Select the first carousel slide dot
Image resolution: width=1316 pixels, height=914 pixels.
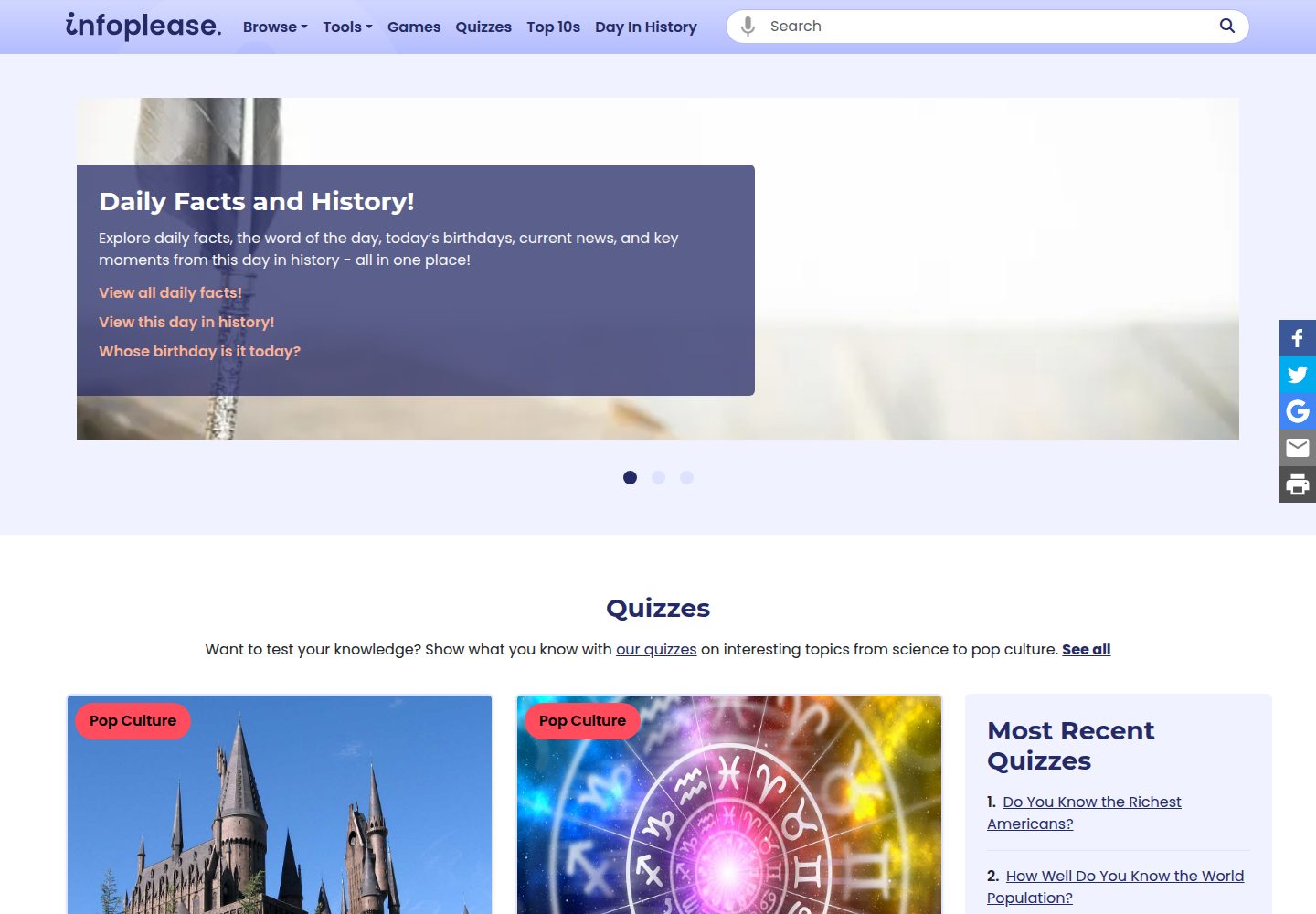click(x=630, y=477)
